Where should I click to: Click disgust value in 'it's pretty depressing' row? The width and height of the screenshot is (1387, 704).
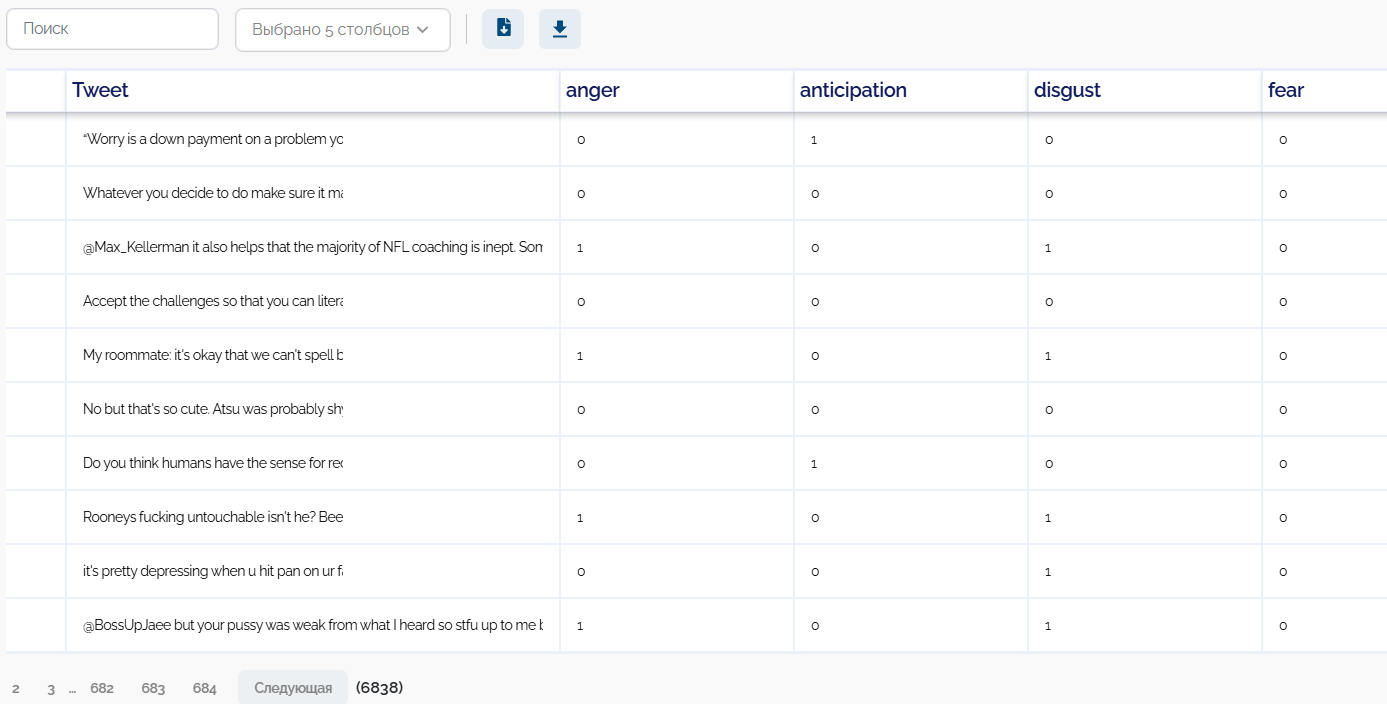pyautogui.click(x=1048, y=572)
